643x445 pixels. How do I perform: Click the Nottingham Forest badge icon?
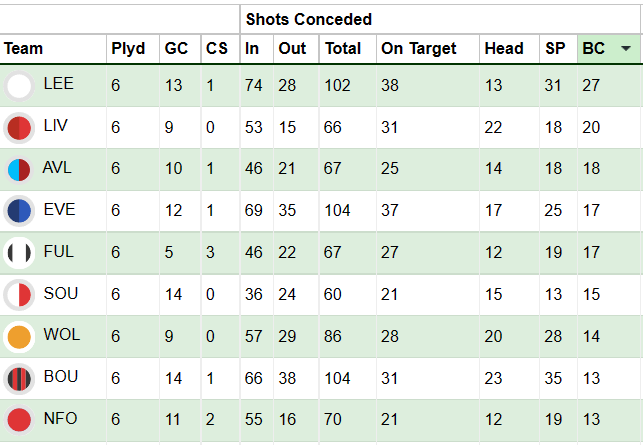[x=19, y=420]
